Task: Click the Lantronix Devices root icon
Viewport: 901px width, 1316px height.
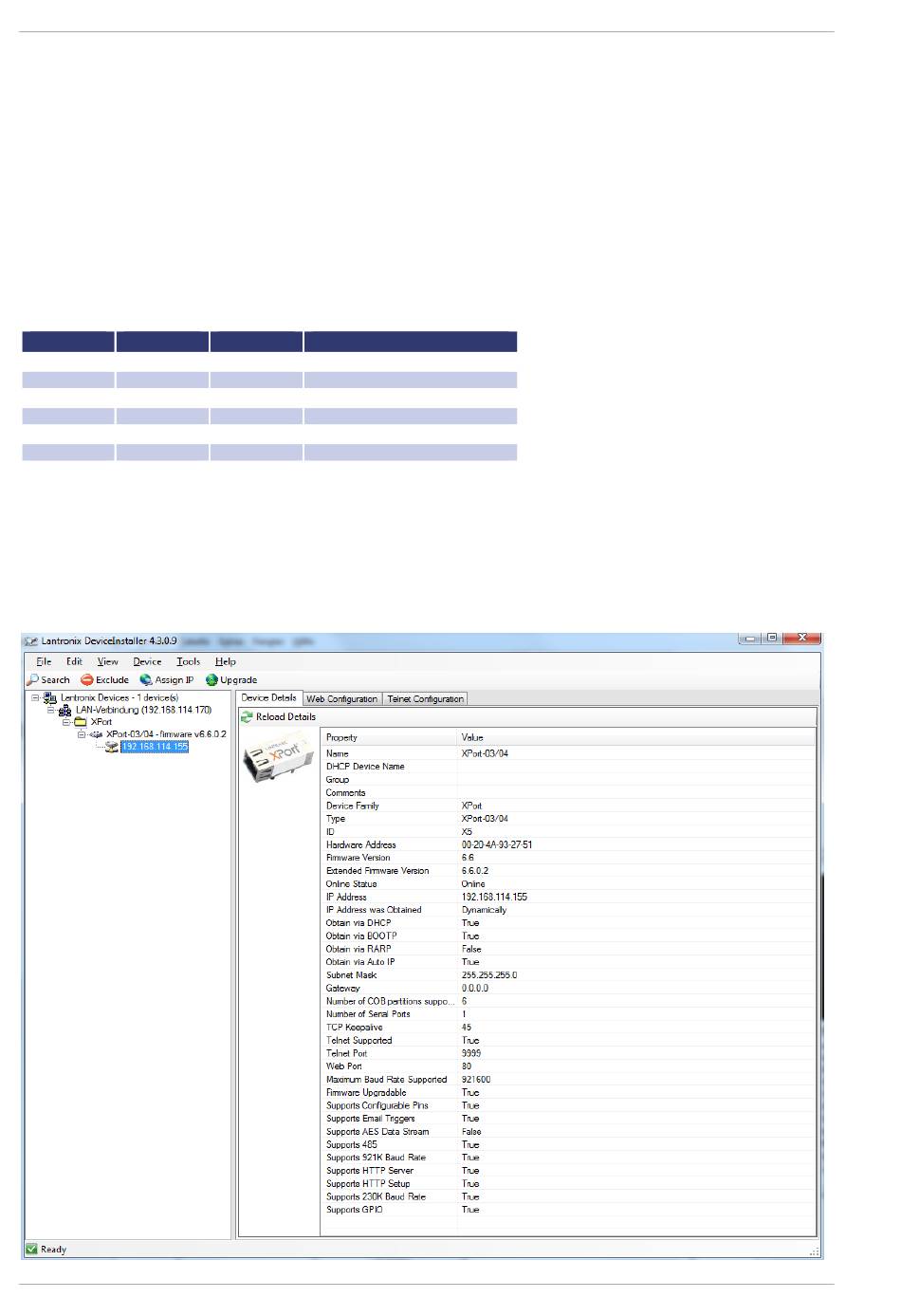Action: pyautogui.click(x=50, y=697)
